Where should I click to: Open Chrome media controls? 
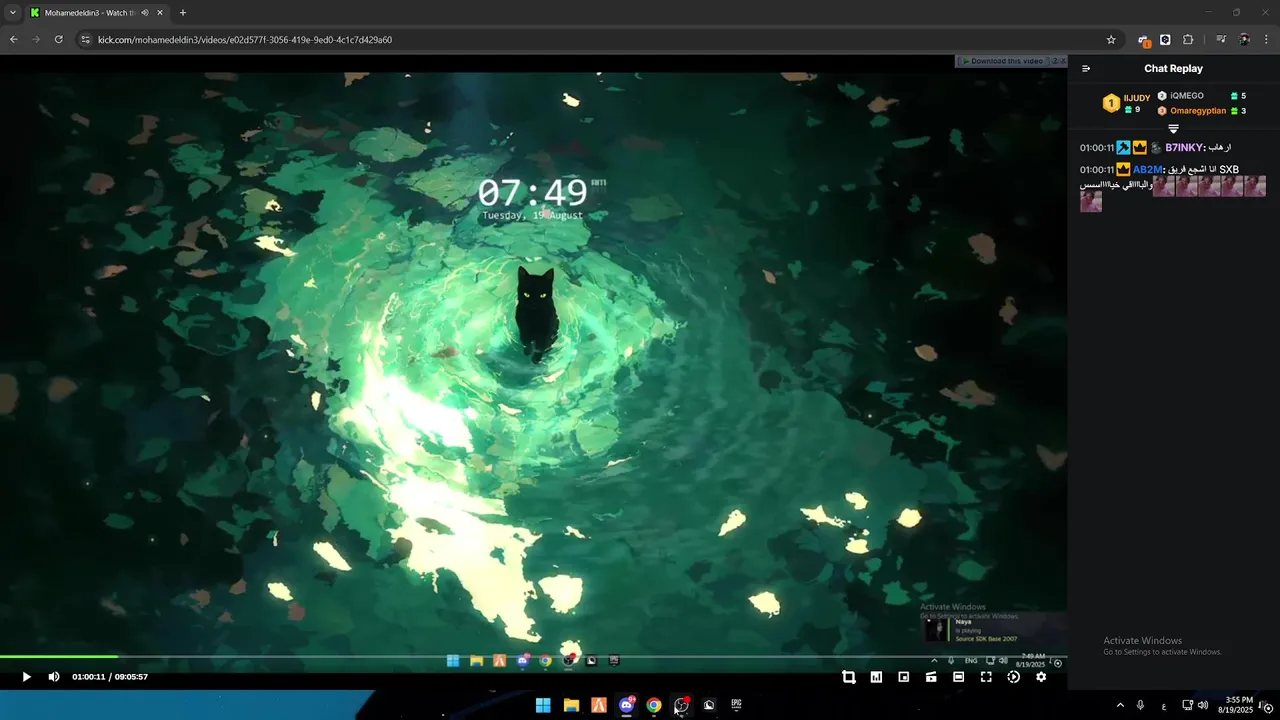click(1221, 40)
